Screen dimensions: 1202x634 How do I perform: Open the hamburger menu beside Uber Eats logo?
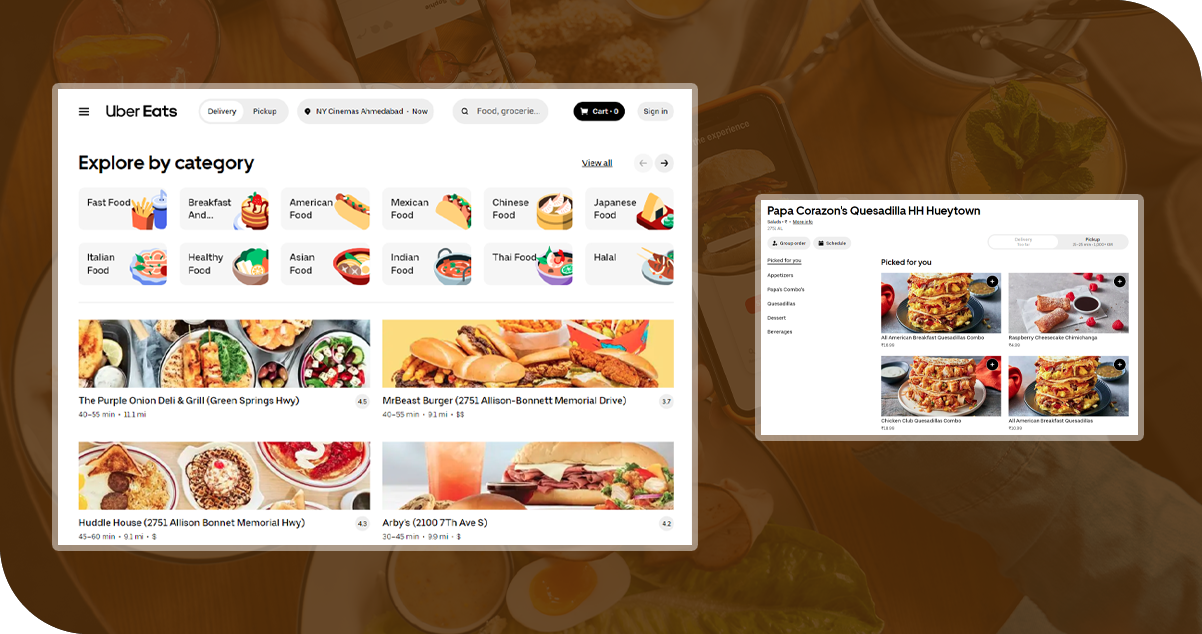(84, 111)
